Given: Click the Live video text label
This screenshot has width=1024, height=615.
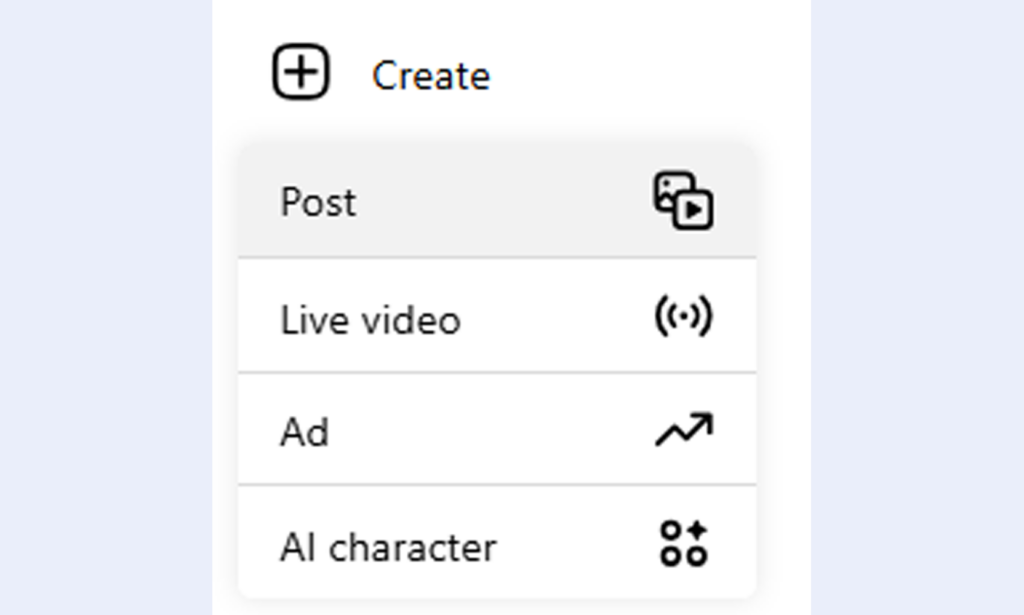Looking at the screenshot, I should point(370,321).
